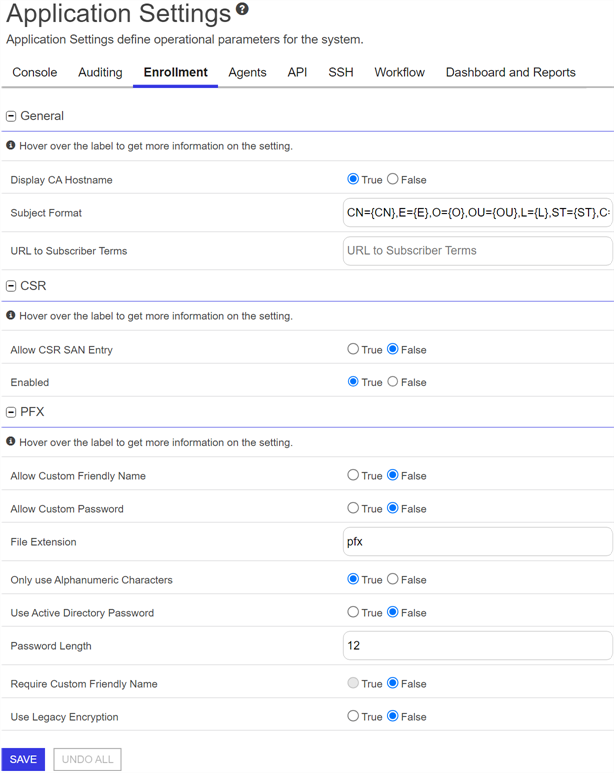Open the Dashboard and Reports tab

click(x=510, y=72)
